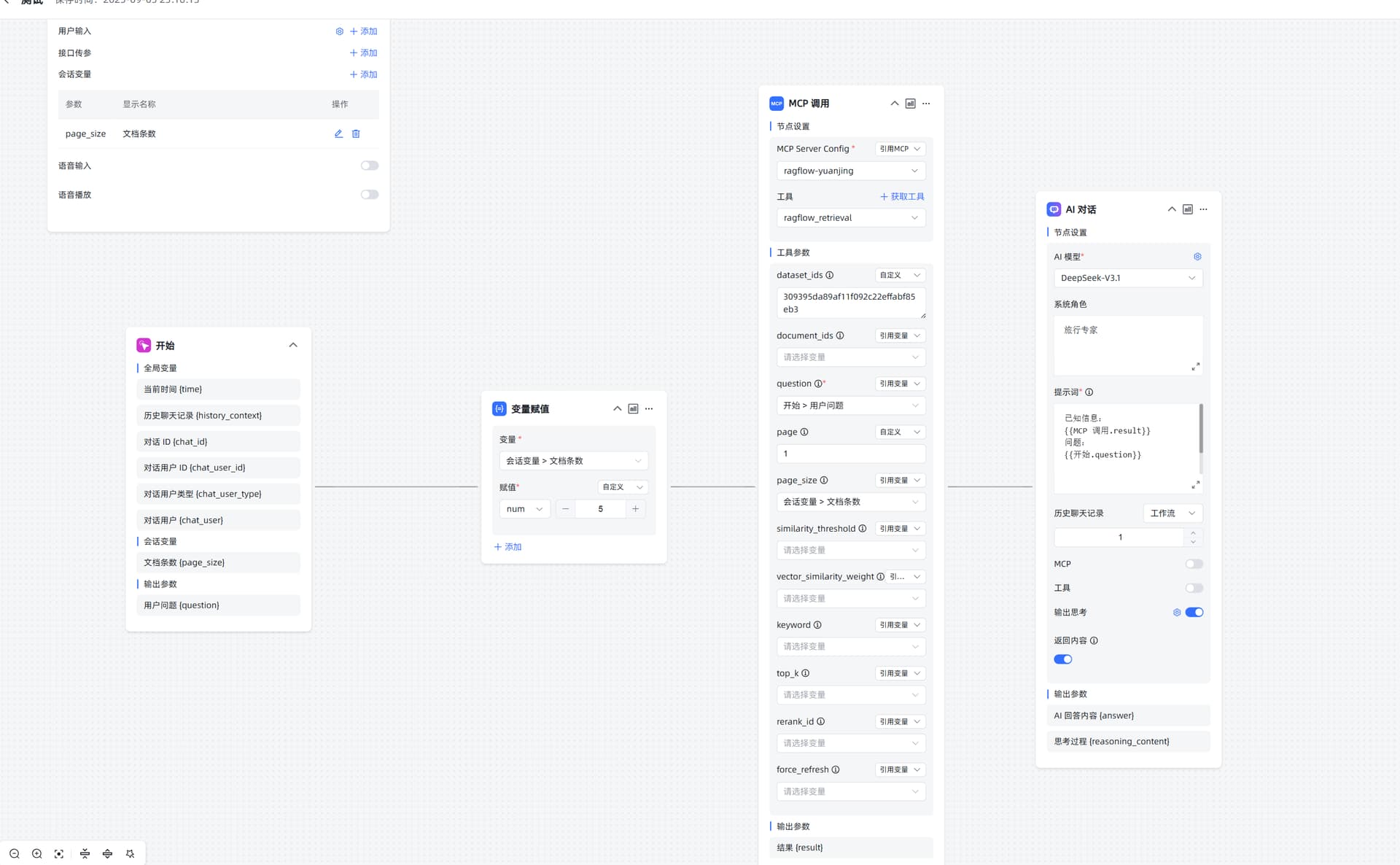Open AI 对话 node more options
This screenshot has height=865, width=1400.
pos(1203,209)
